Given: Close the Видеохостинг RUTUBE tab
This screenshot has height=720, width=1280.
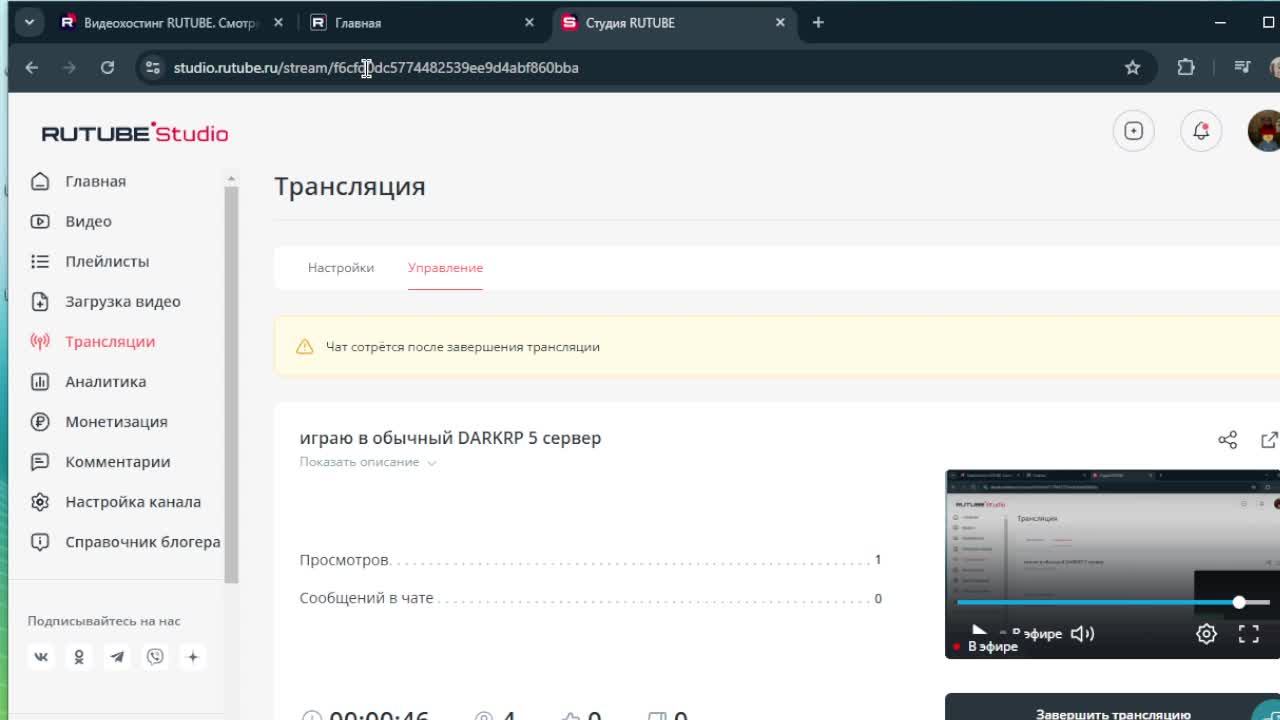Looking at the screenshot, I should (x=278, y=22).
